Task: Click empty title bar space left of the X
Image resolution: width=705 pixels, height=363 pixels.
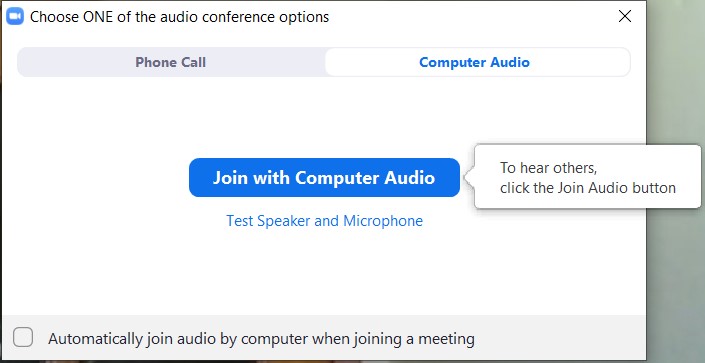Action: pos(472,17)
